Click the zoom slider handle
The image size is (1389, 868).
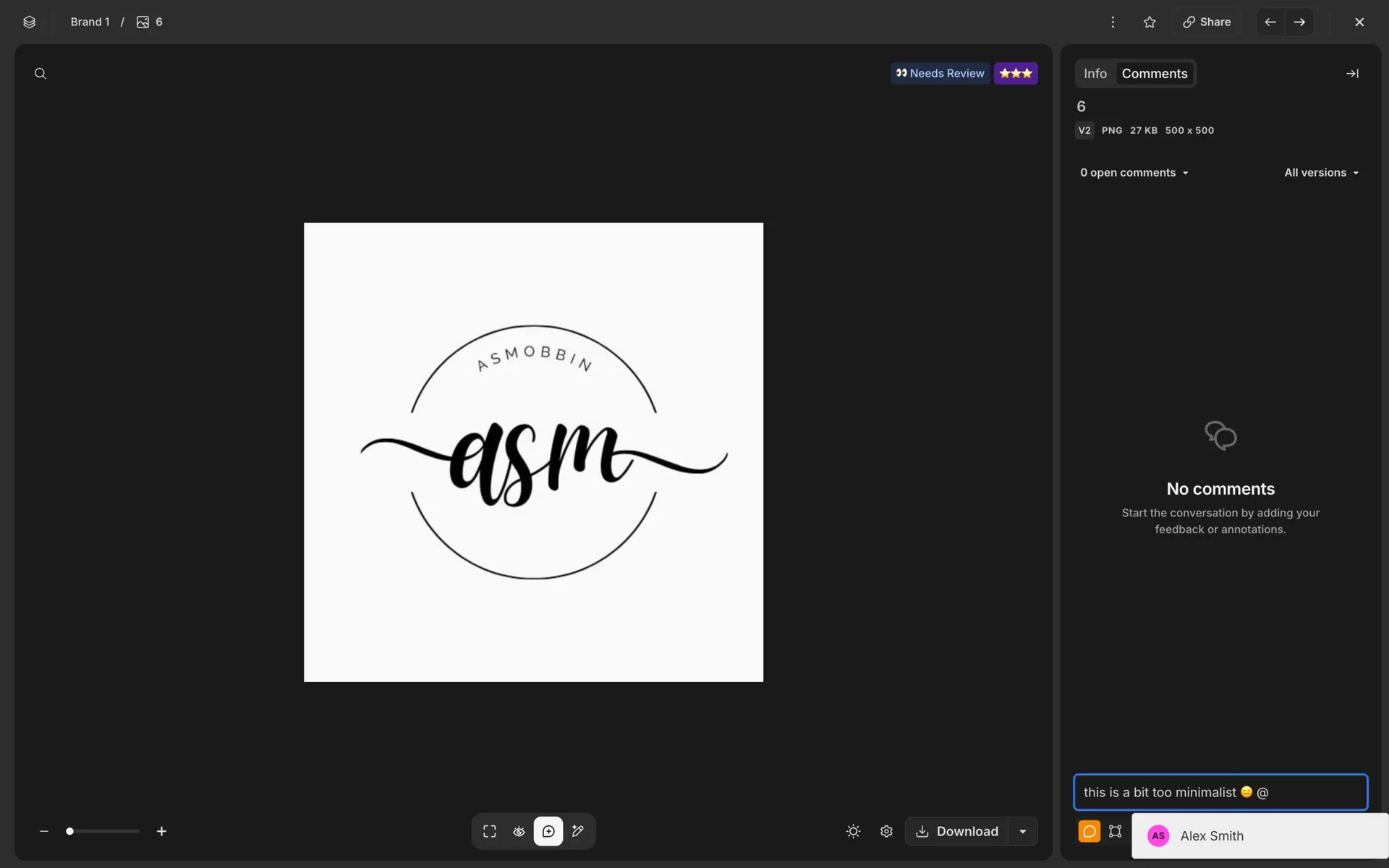70,831
